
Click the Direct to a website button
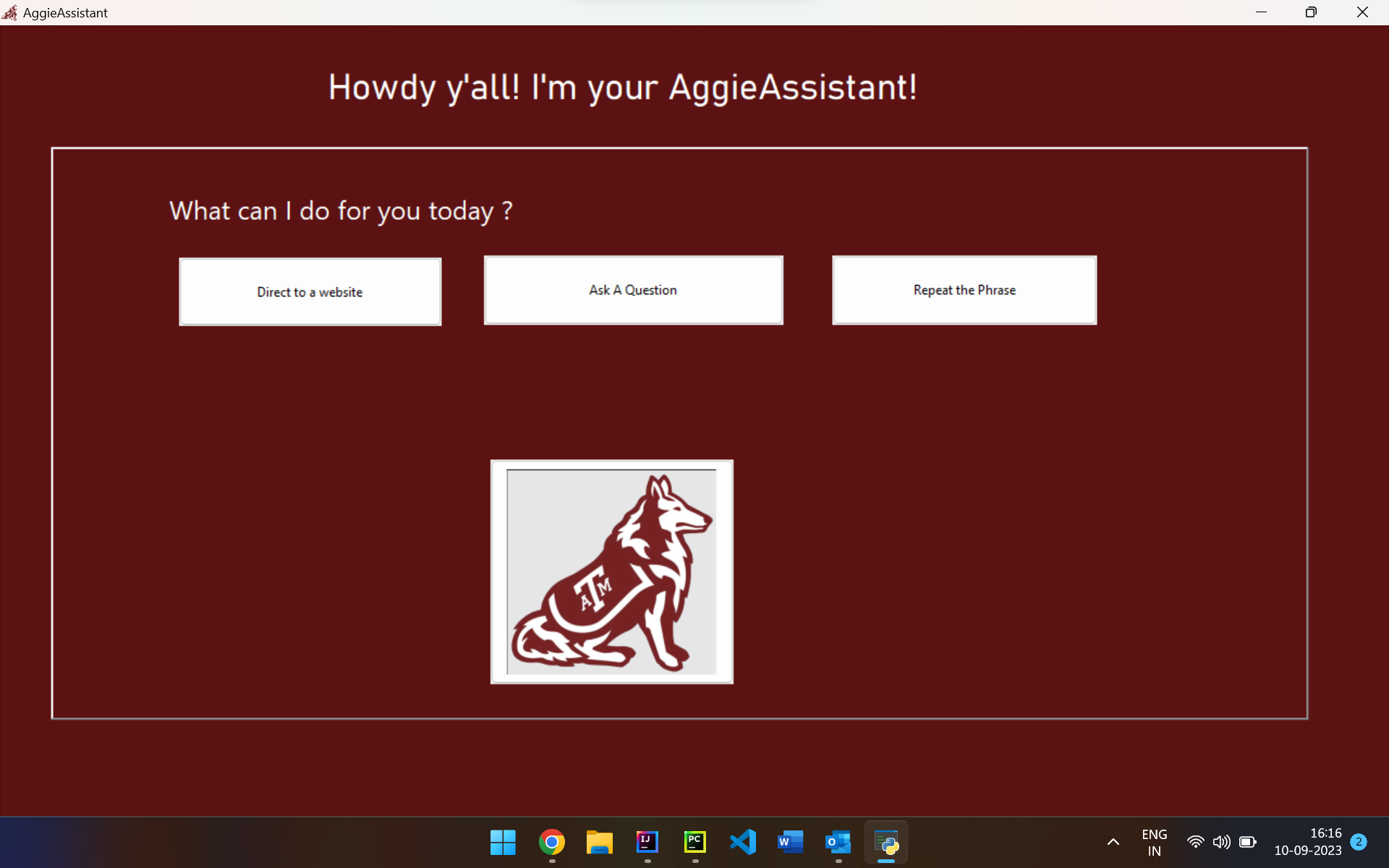click(310, 292)
